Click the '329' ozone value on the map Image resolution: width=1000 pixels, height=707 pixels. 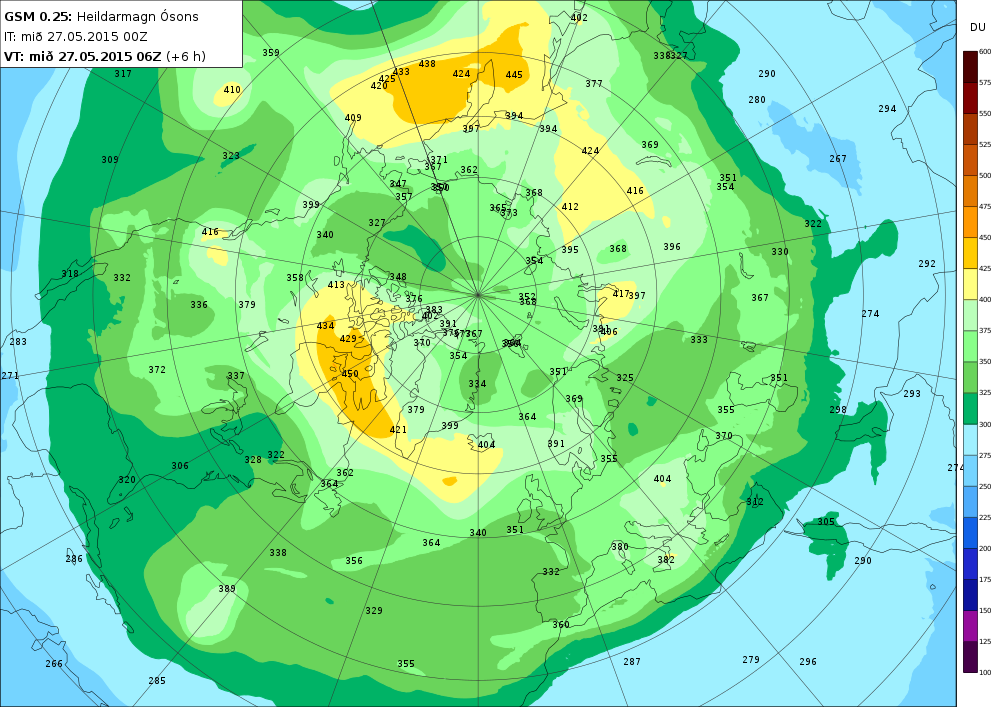pyautogui.click(x=374, y=611)
